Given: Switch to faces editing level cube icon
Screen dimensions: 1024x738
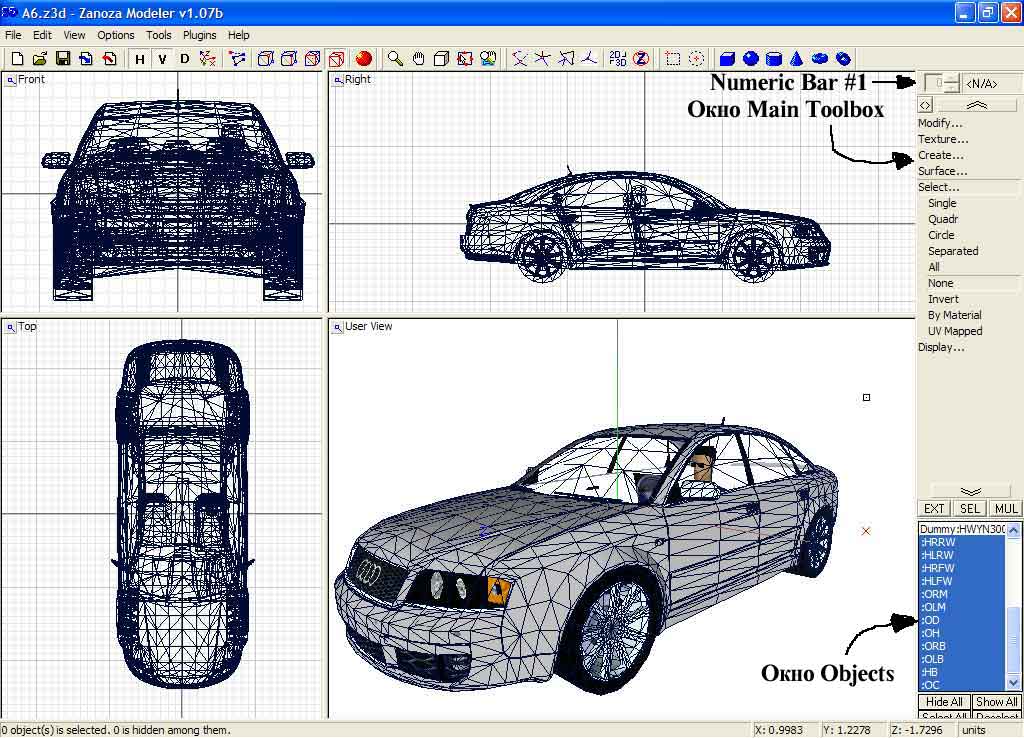Looking at the screenshot, I should point(312,59).
